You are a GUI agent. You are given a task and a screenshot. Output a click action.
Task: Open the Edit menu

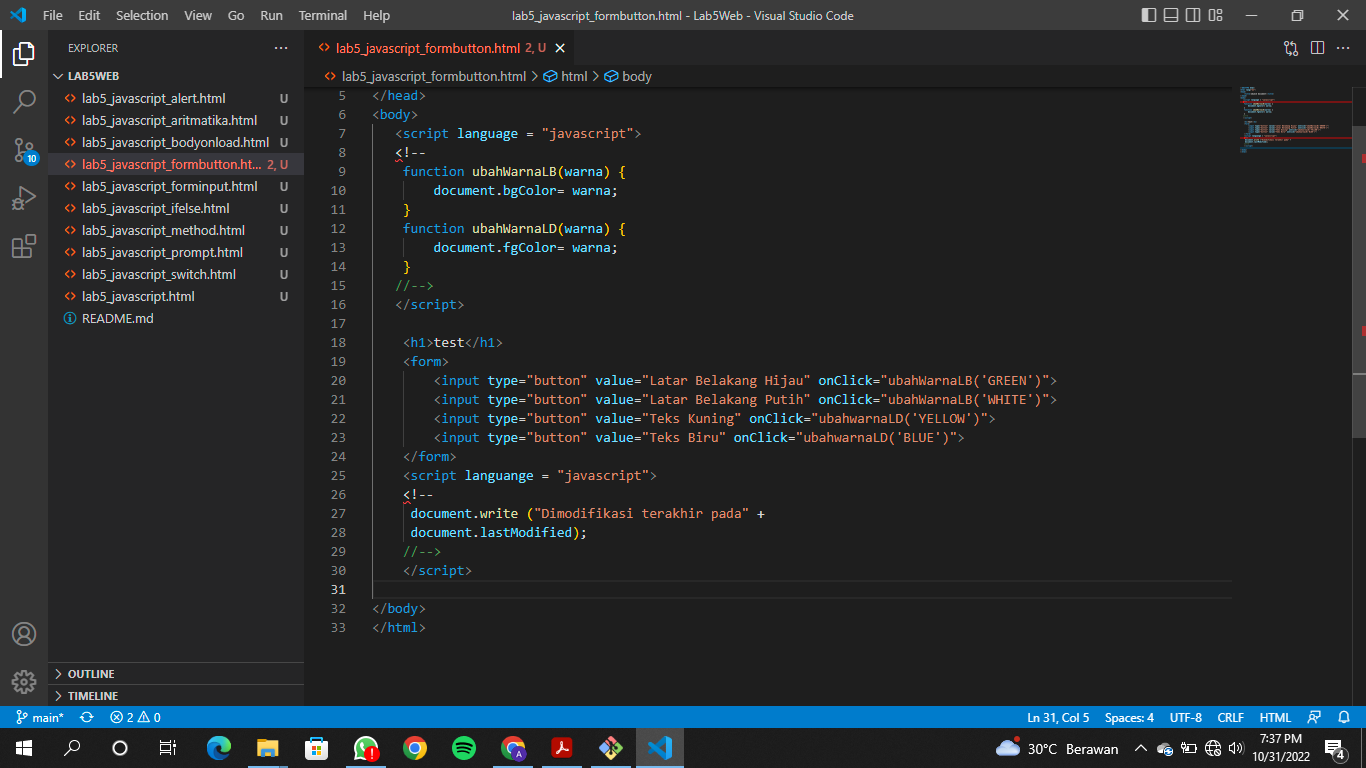89,15
